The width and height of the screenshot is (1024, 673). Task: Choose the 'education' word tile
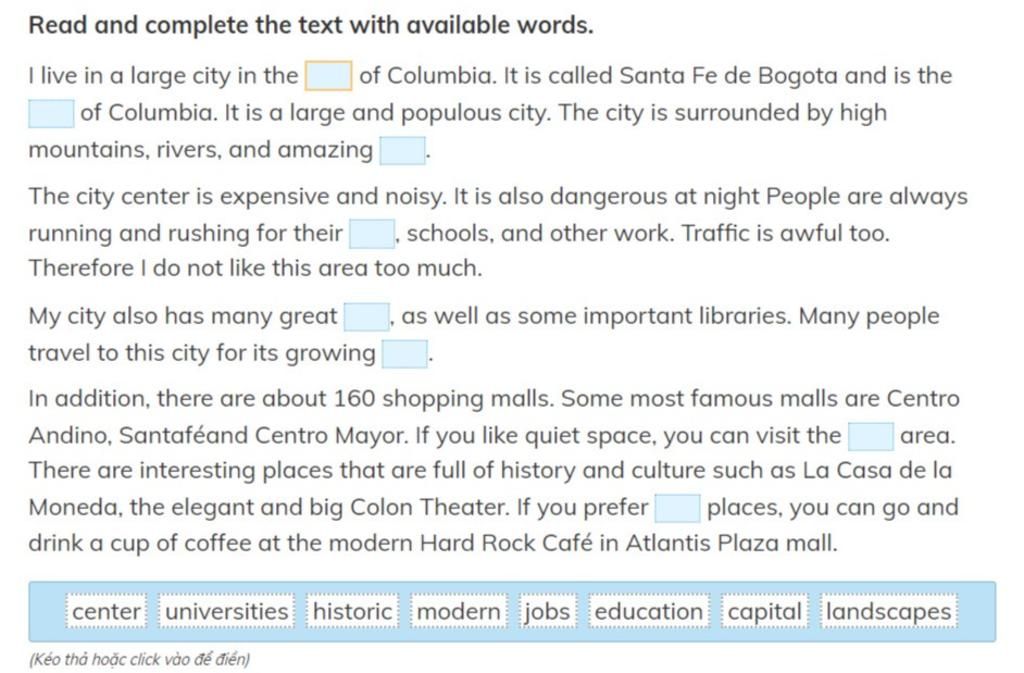[x=648, y=611]
